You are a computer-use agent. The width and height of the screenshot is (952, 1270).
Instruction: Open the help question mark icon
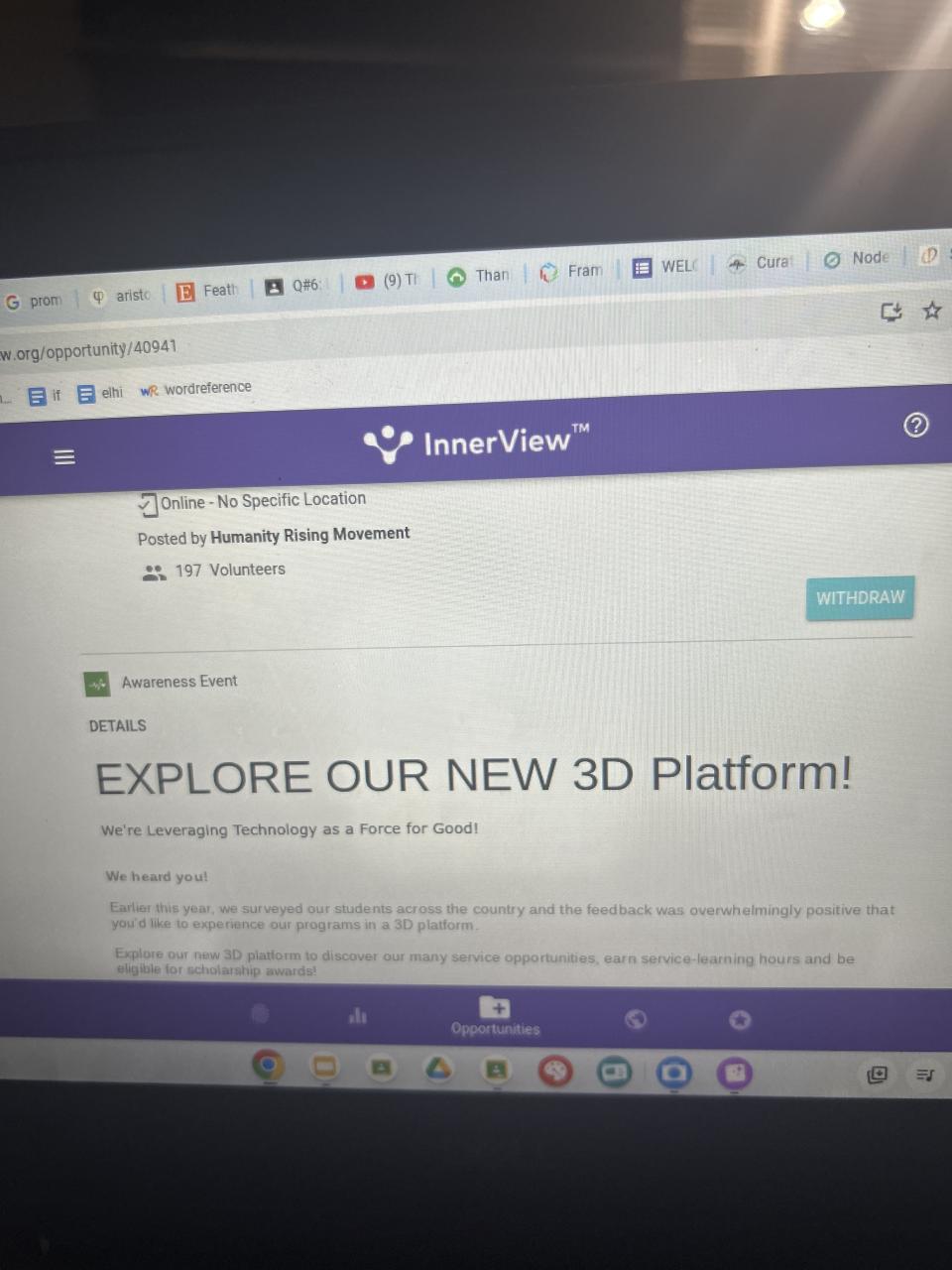[916, 426]
